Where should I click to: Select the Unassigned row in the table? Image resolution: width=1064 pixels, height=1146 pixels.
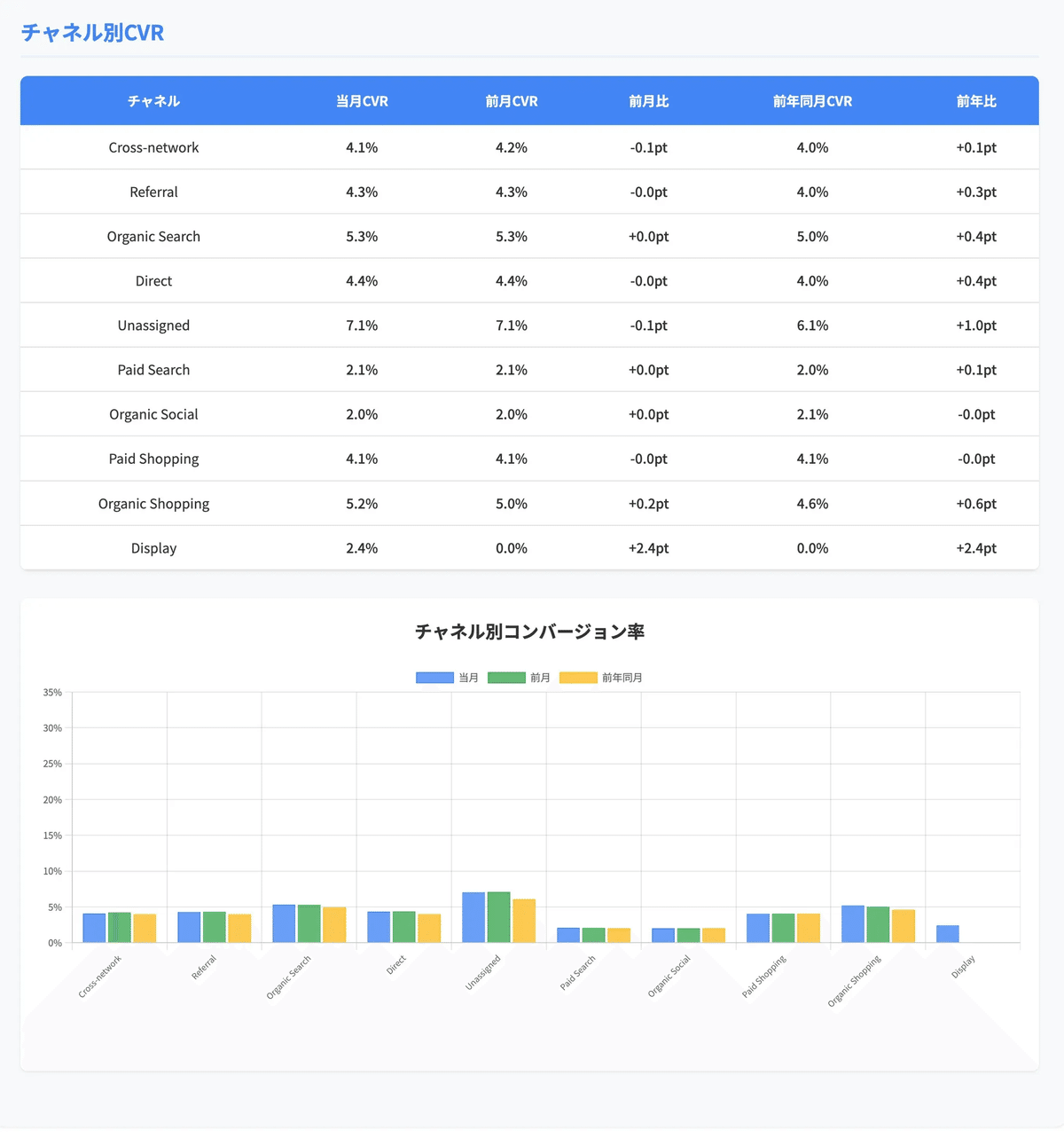(x=532, y=325)
